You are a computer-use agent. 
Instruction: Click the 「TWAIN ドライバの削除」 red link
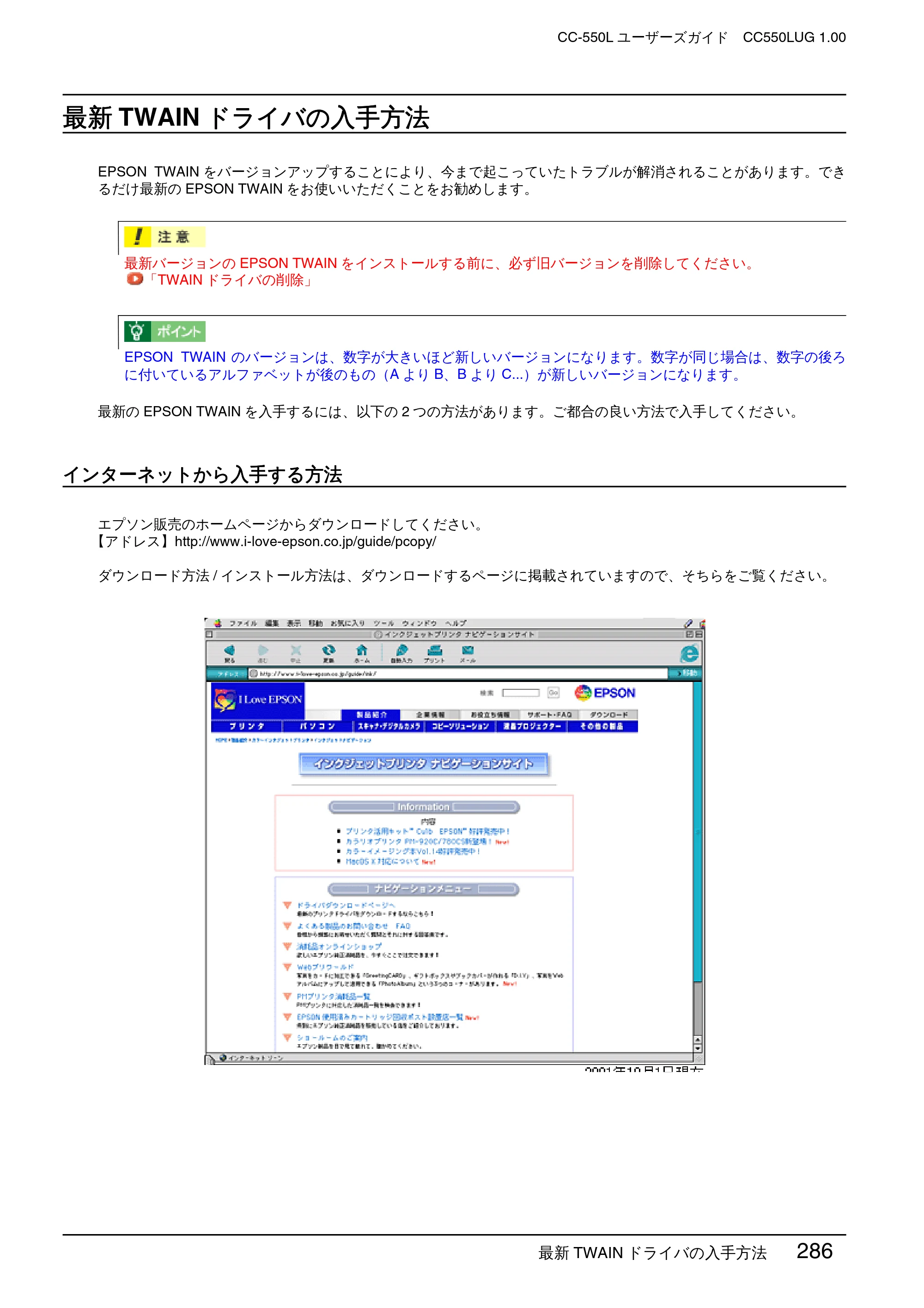(x=229, y=280)
